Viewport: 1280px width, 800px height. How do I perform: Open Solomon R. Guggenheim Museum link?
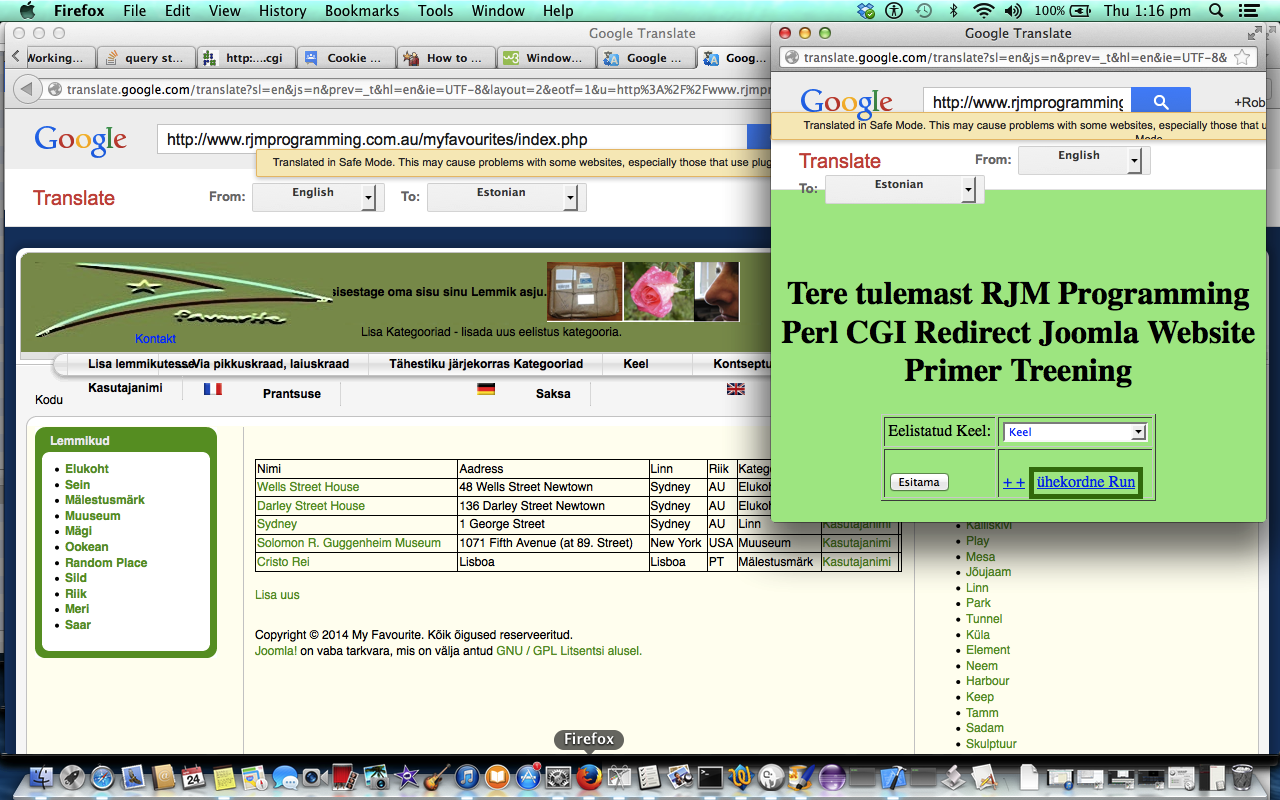click(349, 543)
